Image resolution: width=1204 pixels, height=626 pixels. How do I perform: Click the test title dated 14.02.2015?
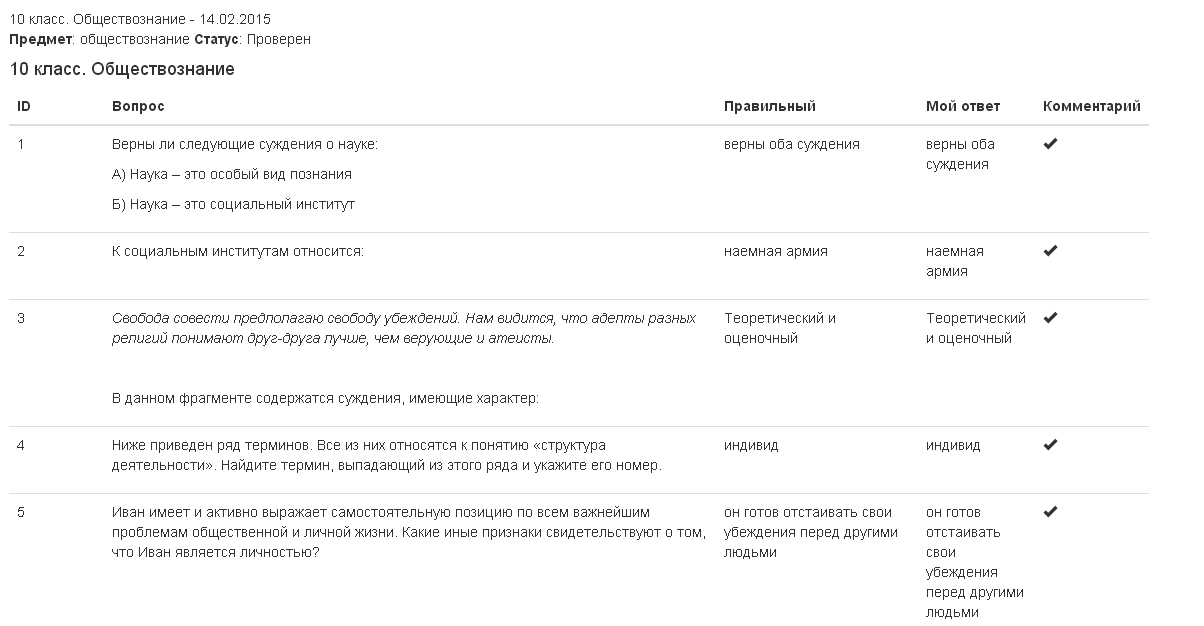[x=140, y=19]
